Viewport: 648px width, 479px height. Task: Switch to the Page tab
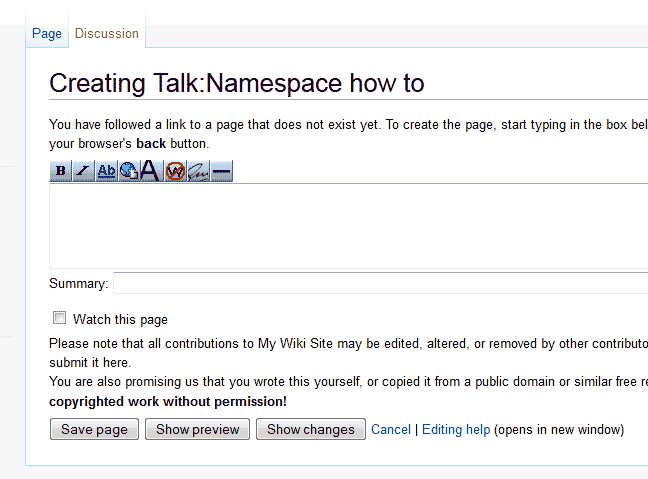tap(47, 34)
